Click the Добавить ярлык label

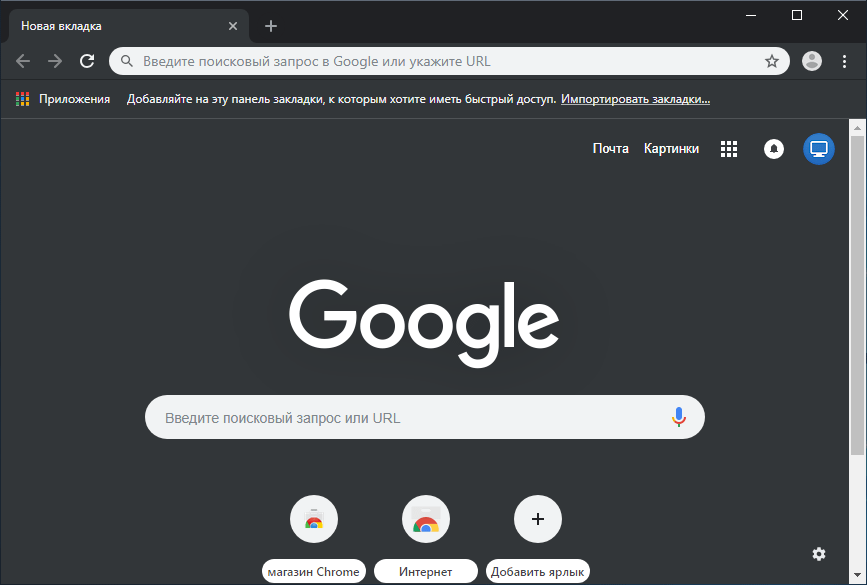(x=537, y=571)
